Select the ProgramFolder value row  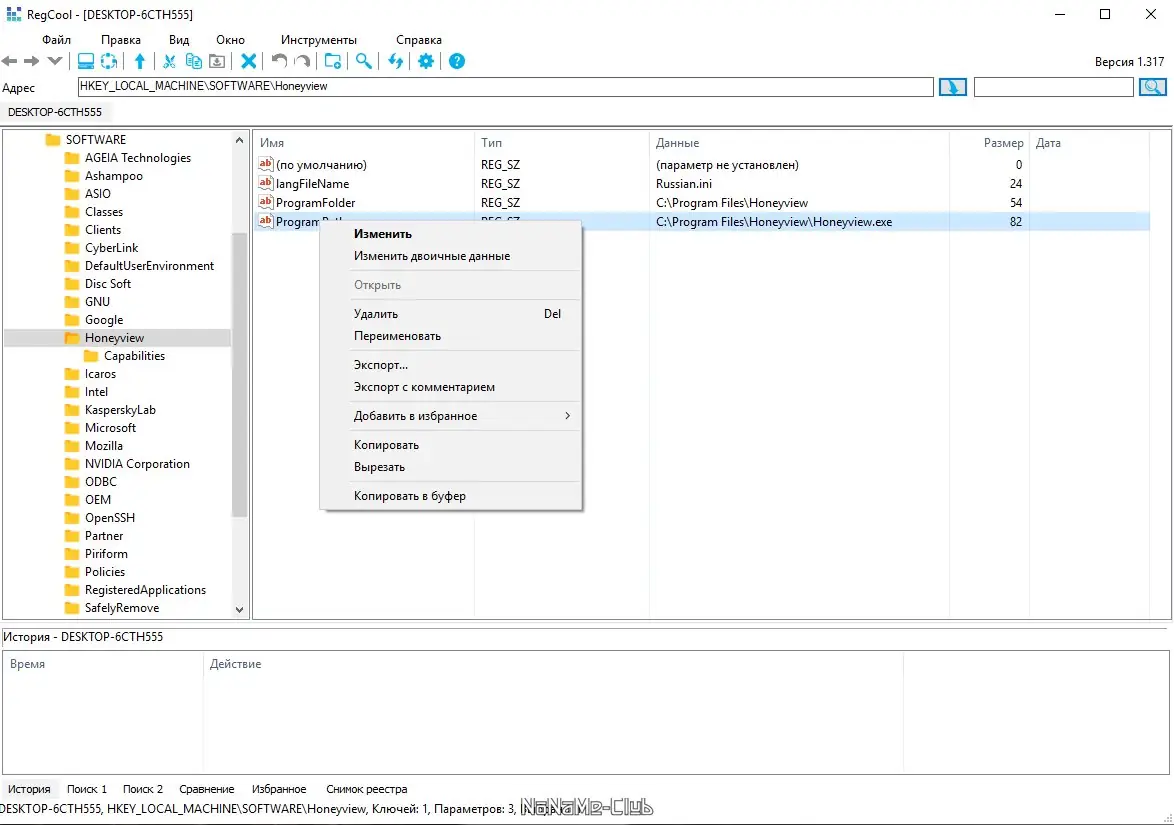click(702, 203)
